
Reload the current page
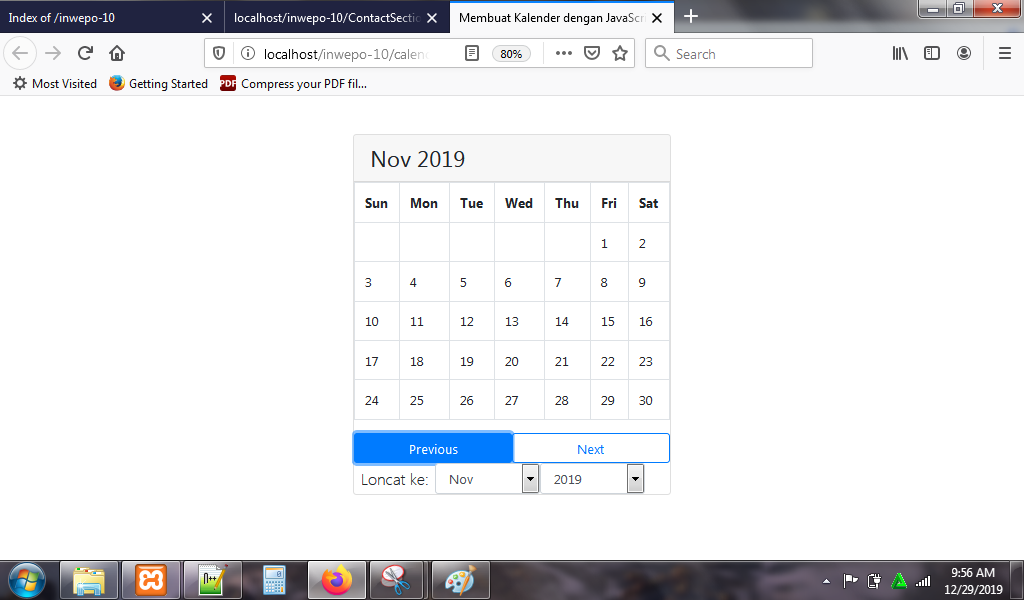pyautogui.click(x=85, y=54)
